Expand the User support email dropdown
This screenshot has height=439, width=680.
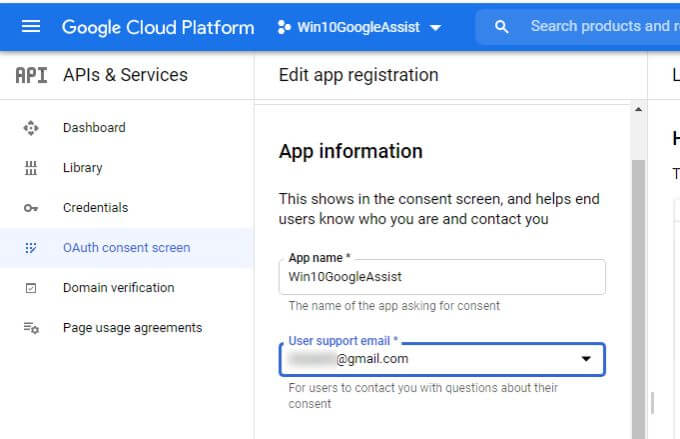pos(586,359)
